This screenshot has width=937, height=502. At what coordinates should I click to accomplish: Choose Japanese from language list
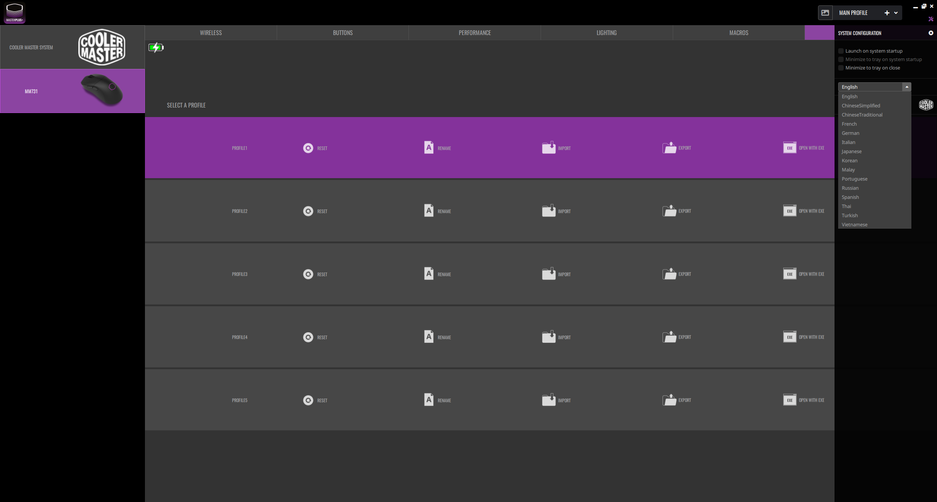tap(874, 151)
